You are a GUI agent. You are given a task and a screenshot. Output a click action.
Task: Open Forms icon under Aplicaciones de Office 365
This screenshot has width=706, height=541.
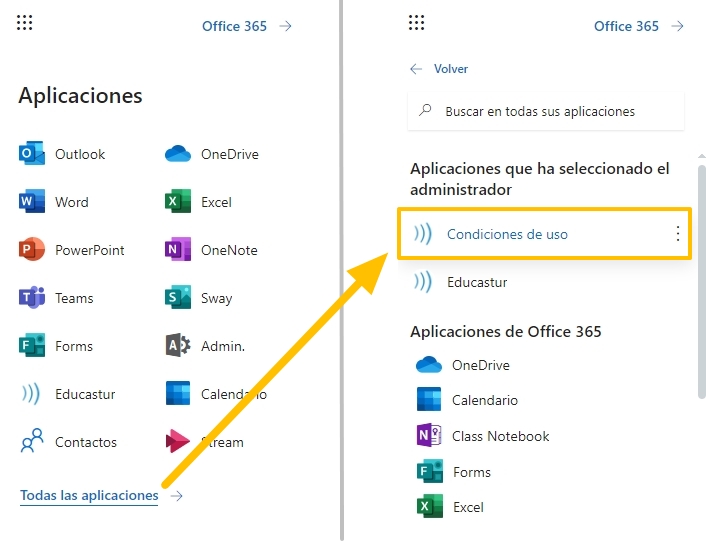(430, 471)
